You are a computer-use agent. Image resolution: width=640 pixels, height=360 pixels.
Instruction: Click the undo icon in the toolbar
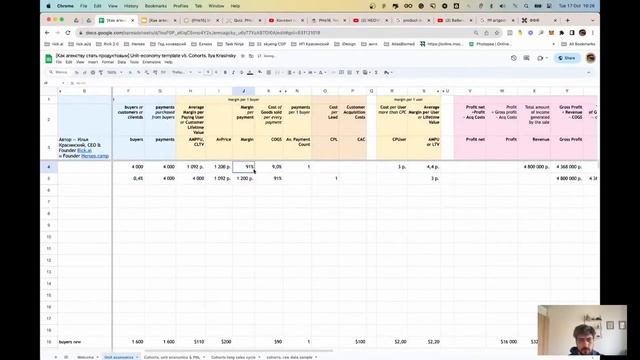[76, 72]
